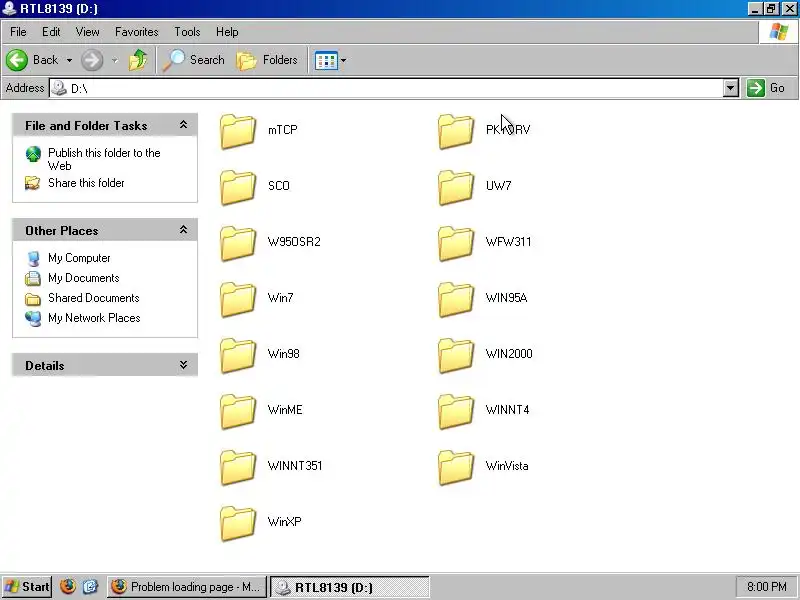Select the WIN95A folder icon
This screenshot has width=800, height=600.
point(456,299)
